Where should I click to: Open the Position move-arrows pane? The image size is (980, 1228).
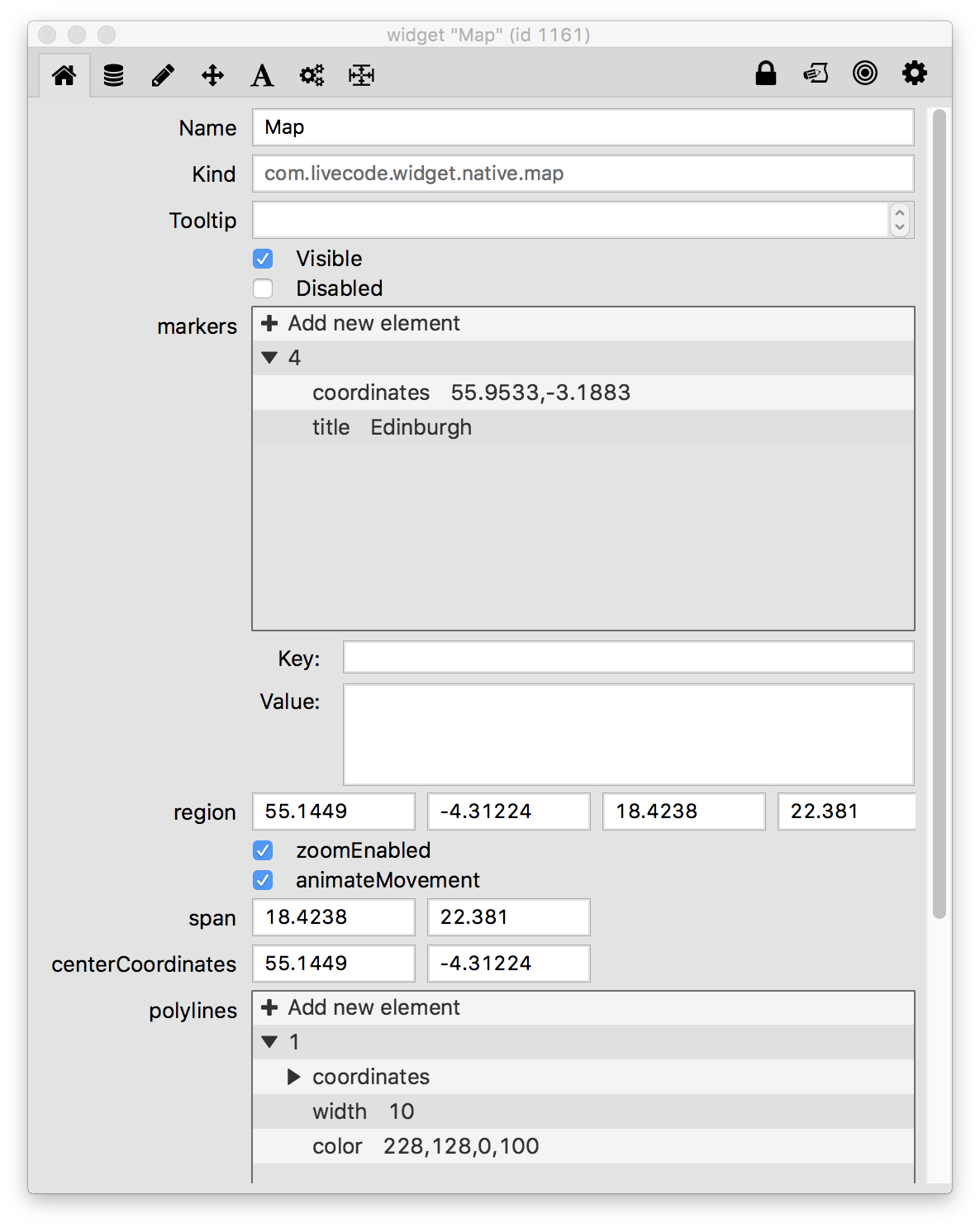pyautogui.click(x=212, y=75)
